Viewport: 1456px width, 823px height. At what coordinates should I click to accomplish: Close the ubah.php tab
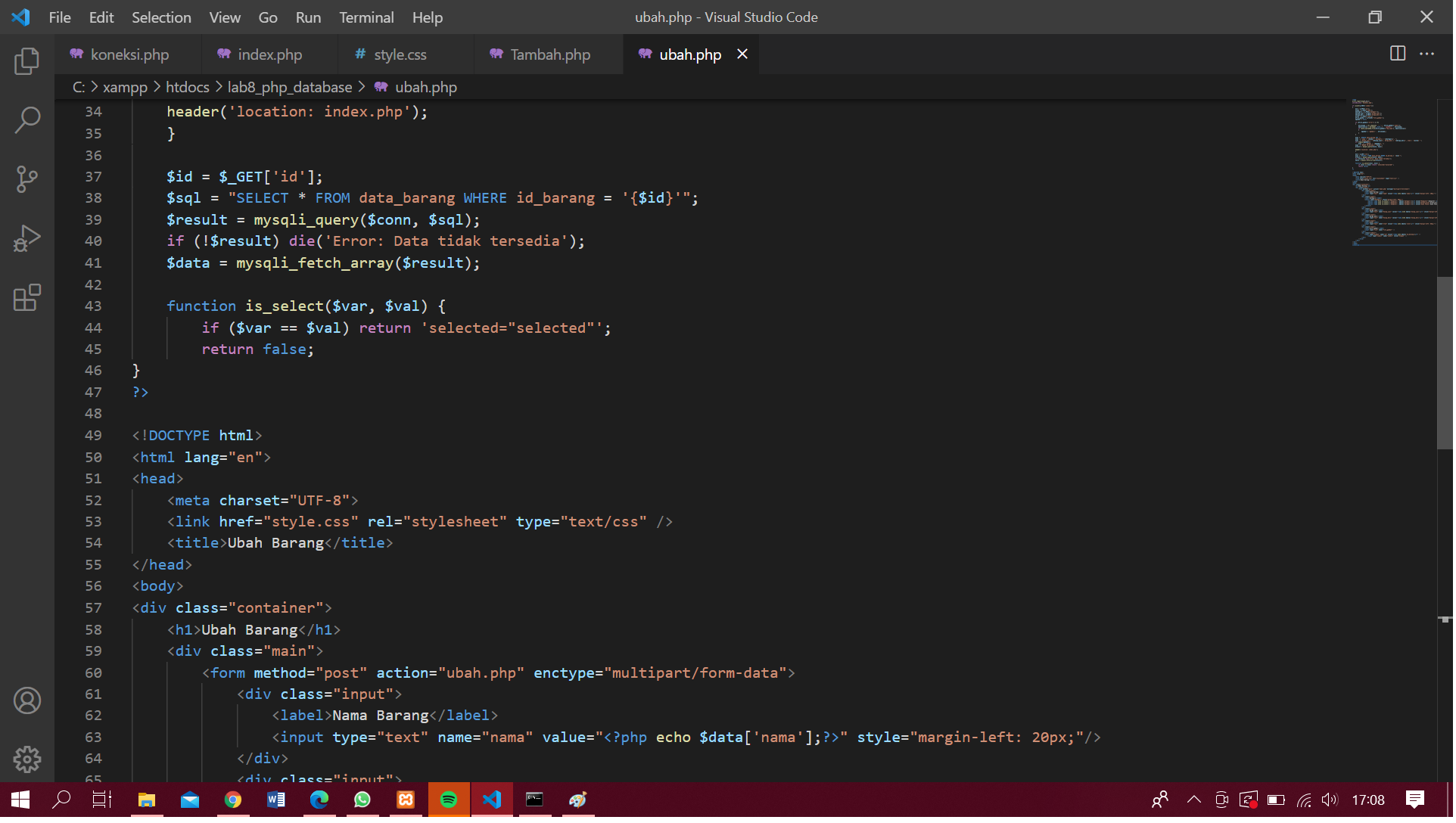(742, 54)
